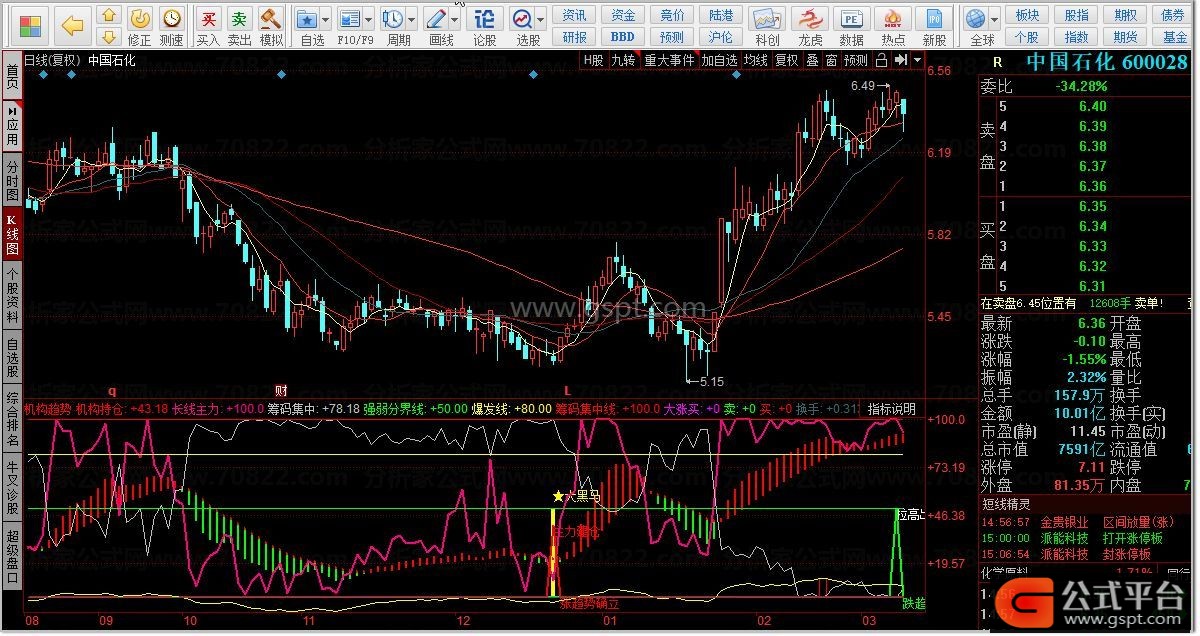The height and width of the screenshot is (636, 1200).
Task: Click the 牛叉诊股 sidebar tab
Action: tap(12, 488)
